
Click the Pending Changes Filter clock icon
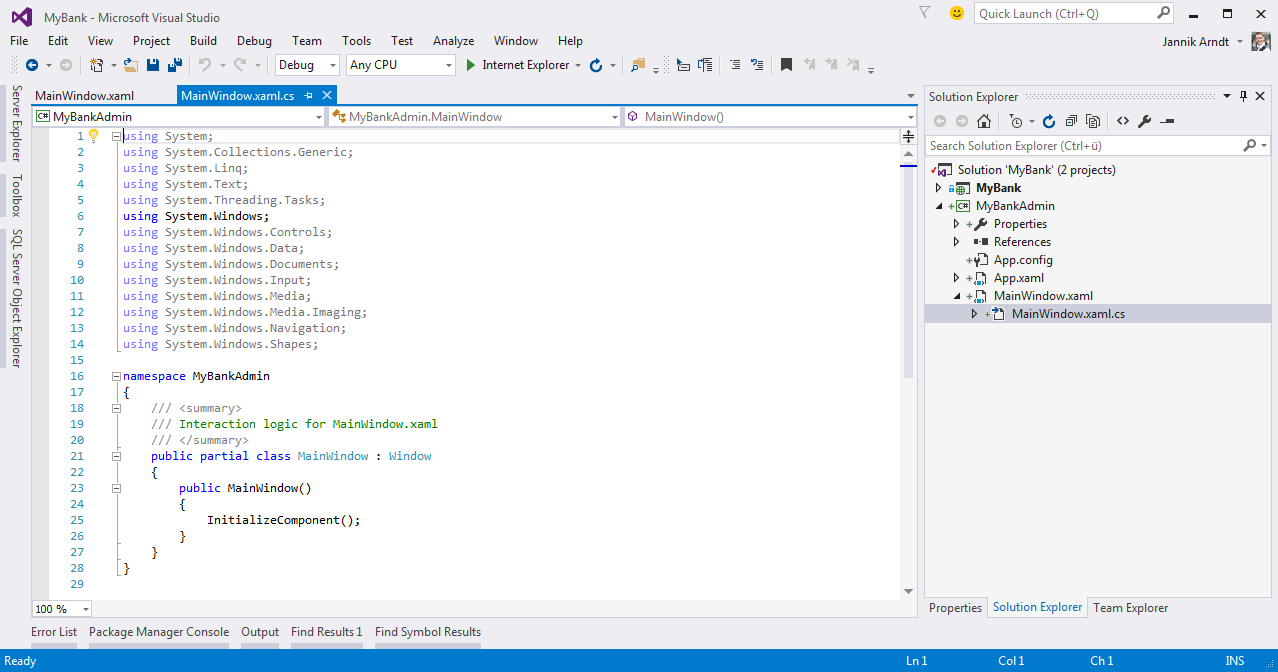(1016, 121)
